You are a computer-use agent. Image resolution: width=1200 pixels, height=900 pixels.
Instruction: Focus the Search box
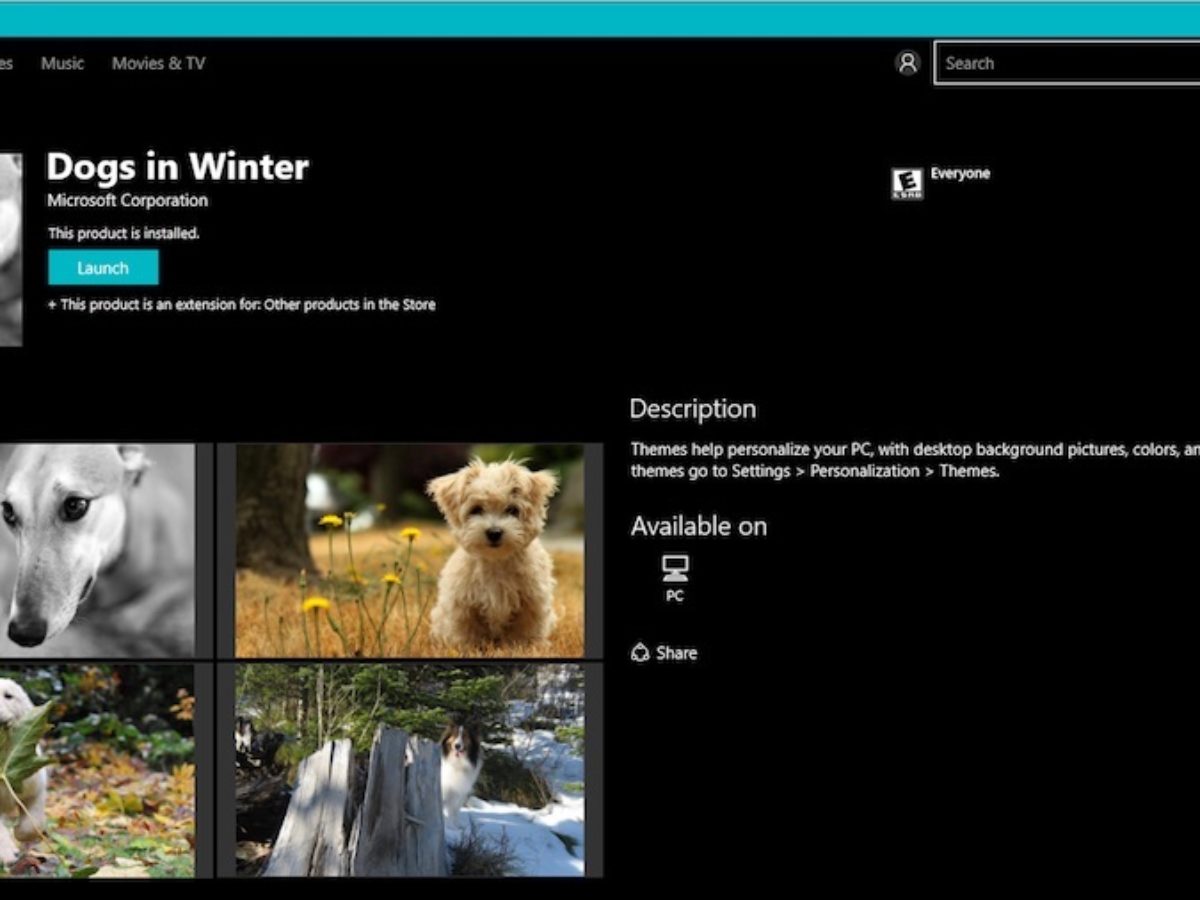pyautogui.click(x=1067, y=63)
